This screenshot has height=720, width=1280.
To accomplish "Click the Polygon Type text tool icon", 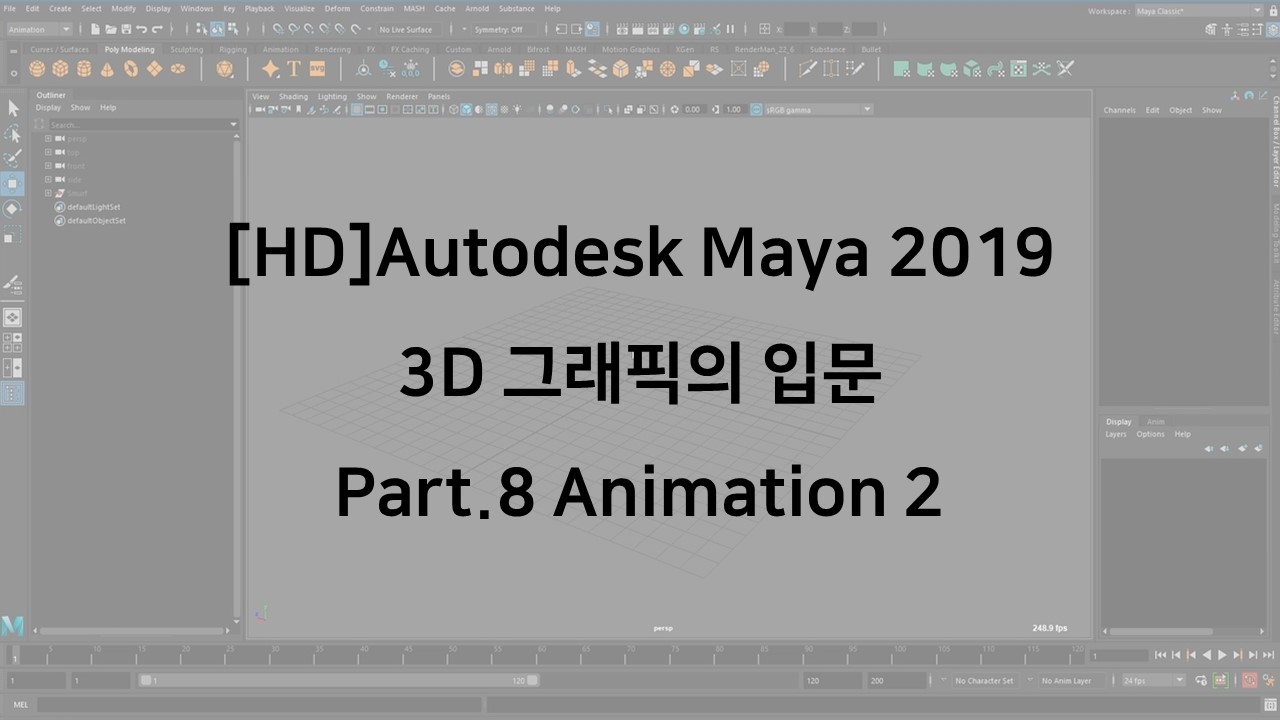I will [x=294, y=69].
